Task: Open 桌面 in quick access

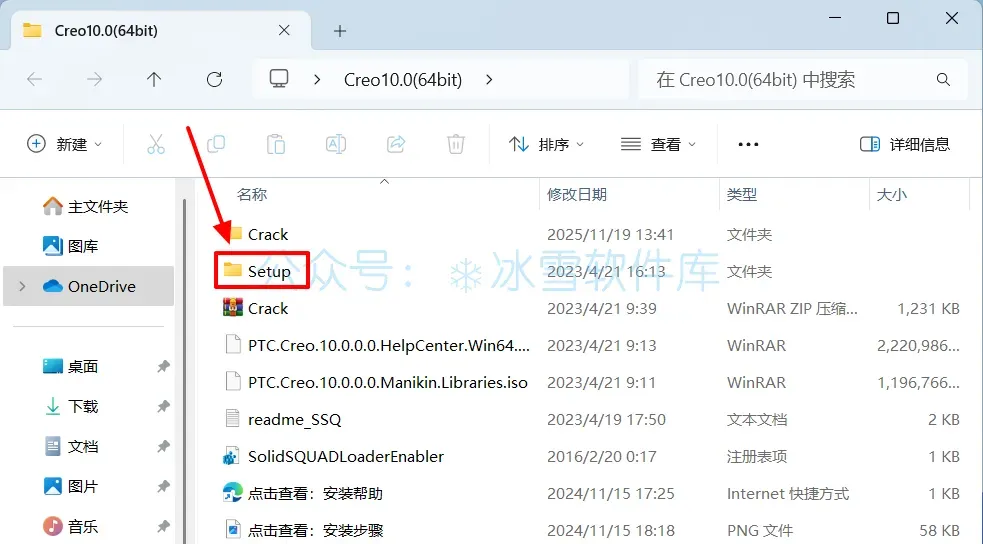Action: (x=70, y=366)
